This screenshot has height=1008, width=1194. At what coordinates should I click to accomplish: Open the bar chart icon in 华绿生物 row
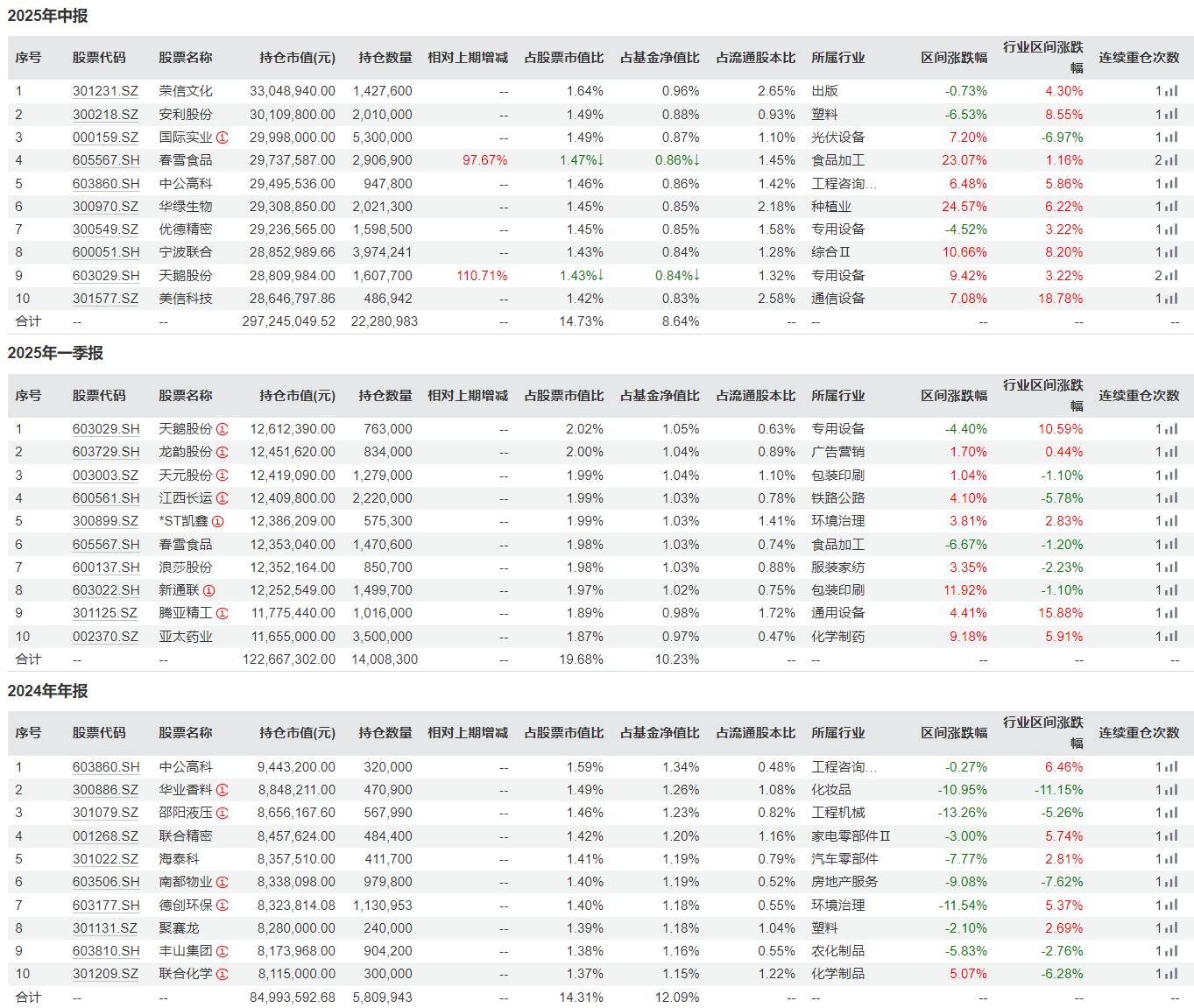[x=1172, y=207]
